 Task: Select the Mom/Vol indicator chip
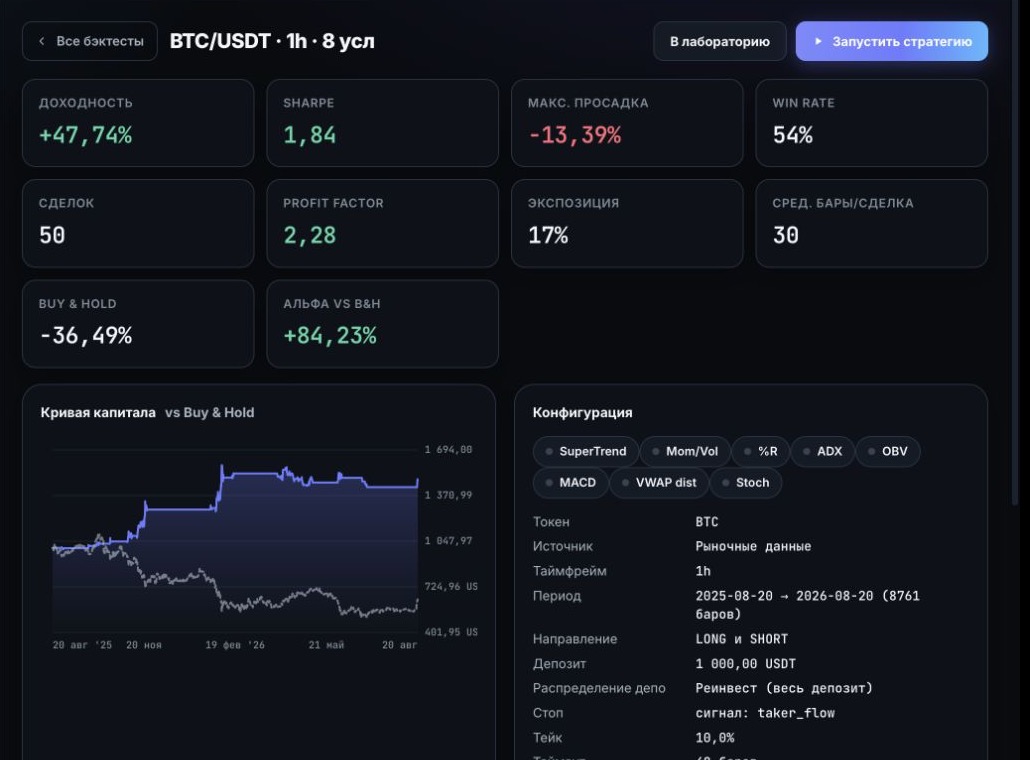click(x=685, y=451)
